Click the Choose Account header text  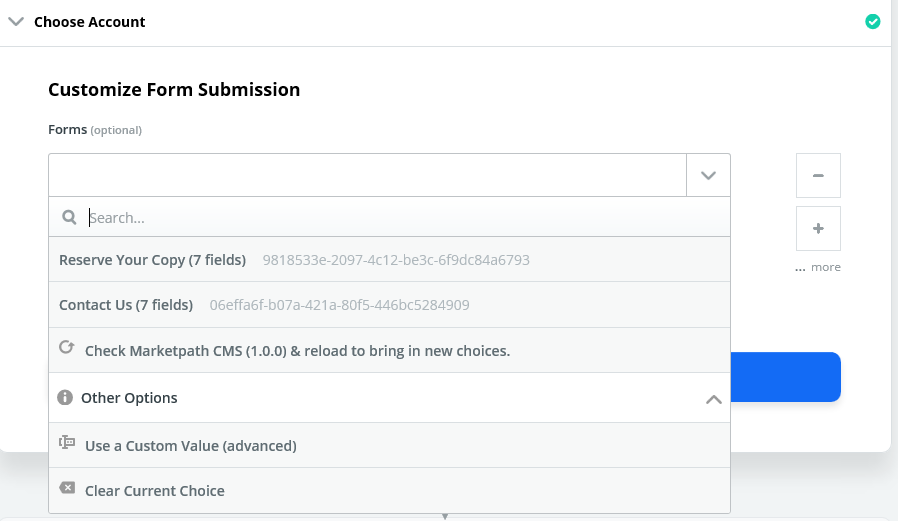point(90,22)
